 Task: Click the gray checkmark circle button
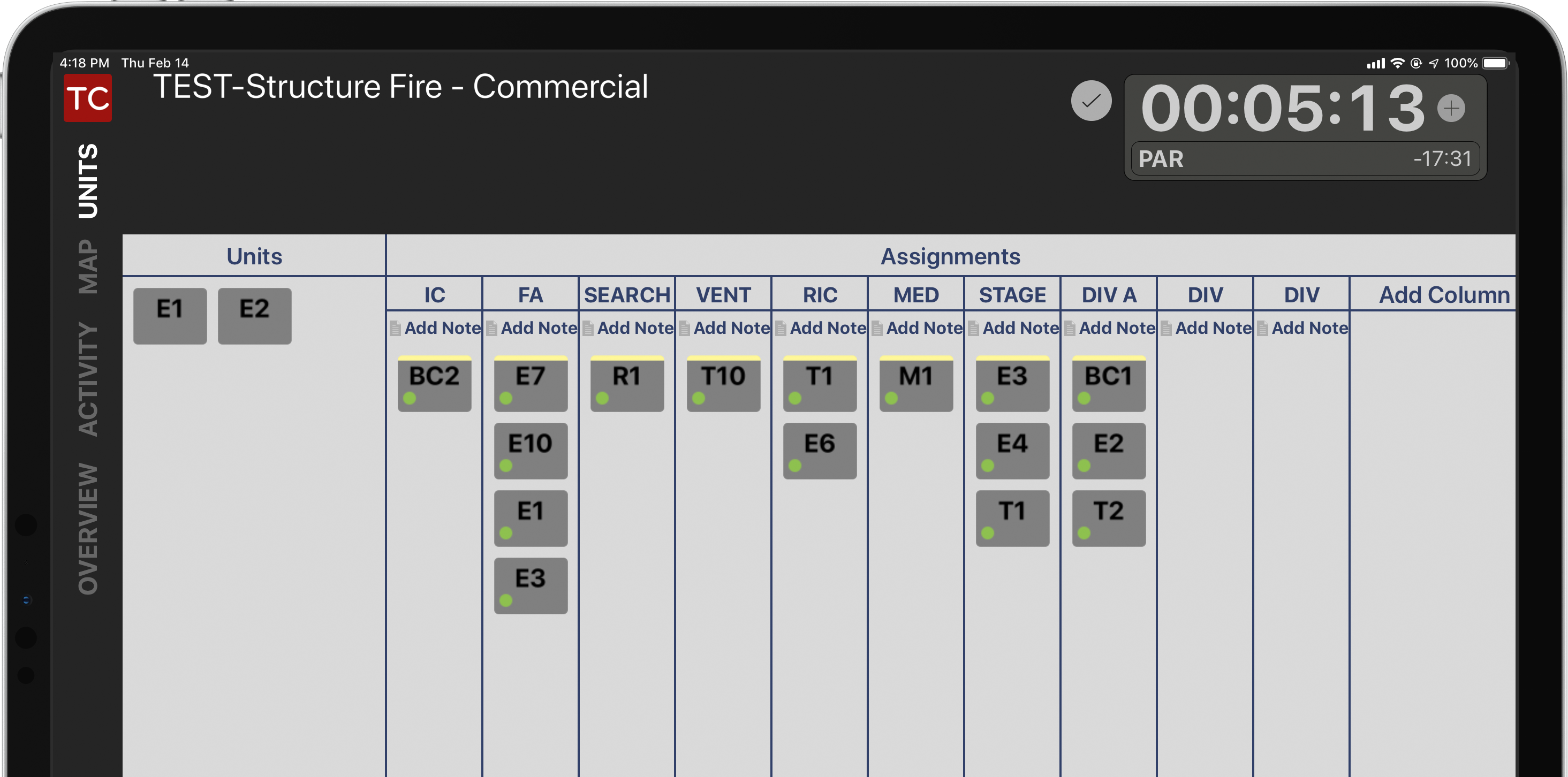[1091, 101]
